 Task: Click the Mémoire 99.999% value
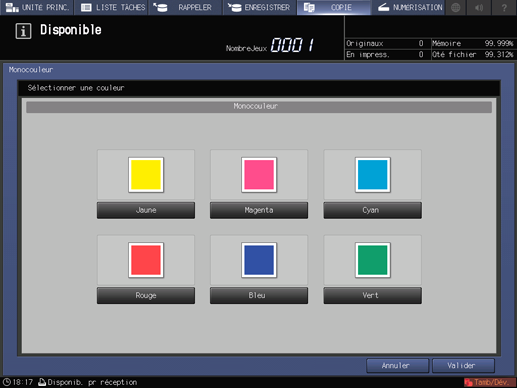tap(499, 43)
